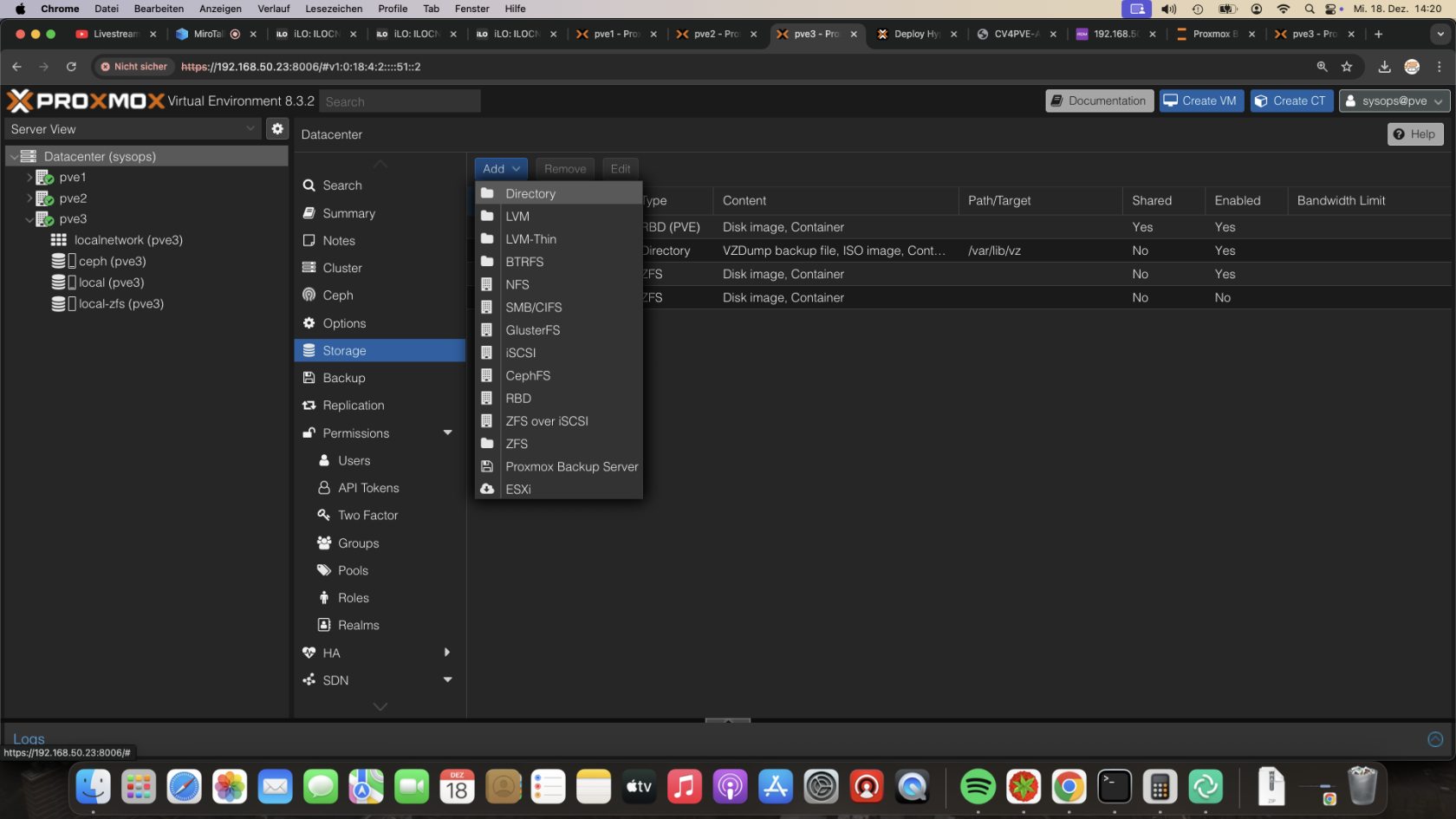
Task: Click the ceph (pve3) storage icon
Action: click(59, 261)
